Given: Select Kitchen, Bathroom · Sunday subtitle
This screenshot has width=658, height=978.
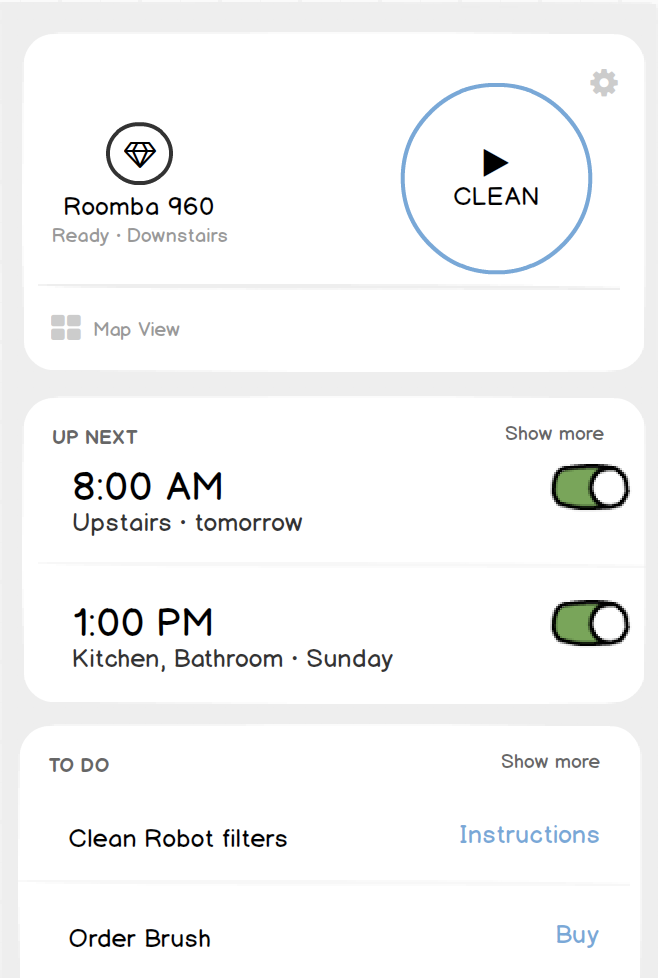Looking at the screenshot, I should click(233, 659).
